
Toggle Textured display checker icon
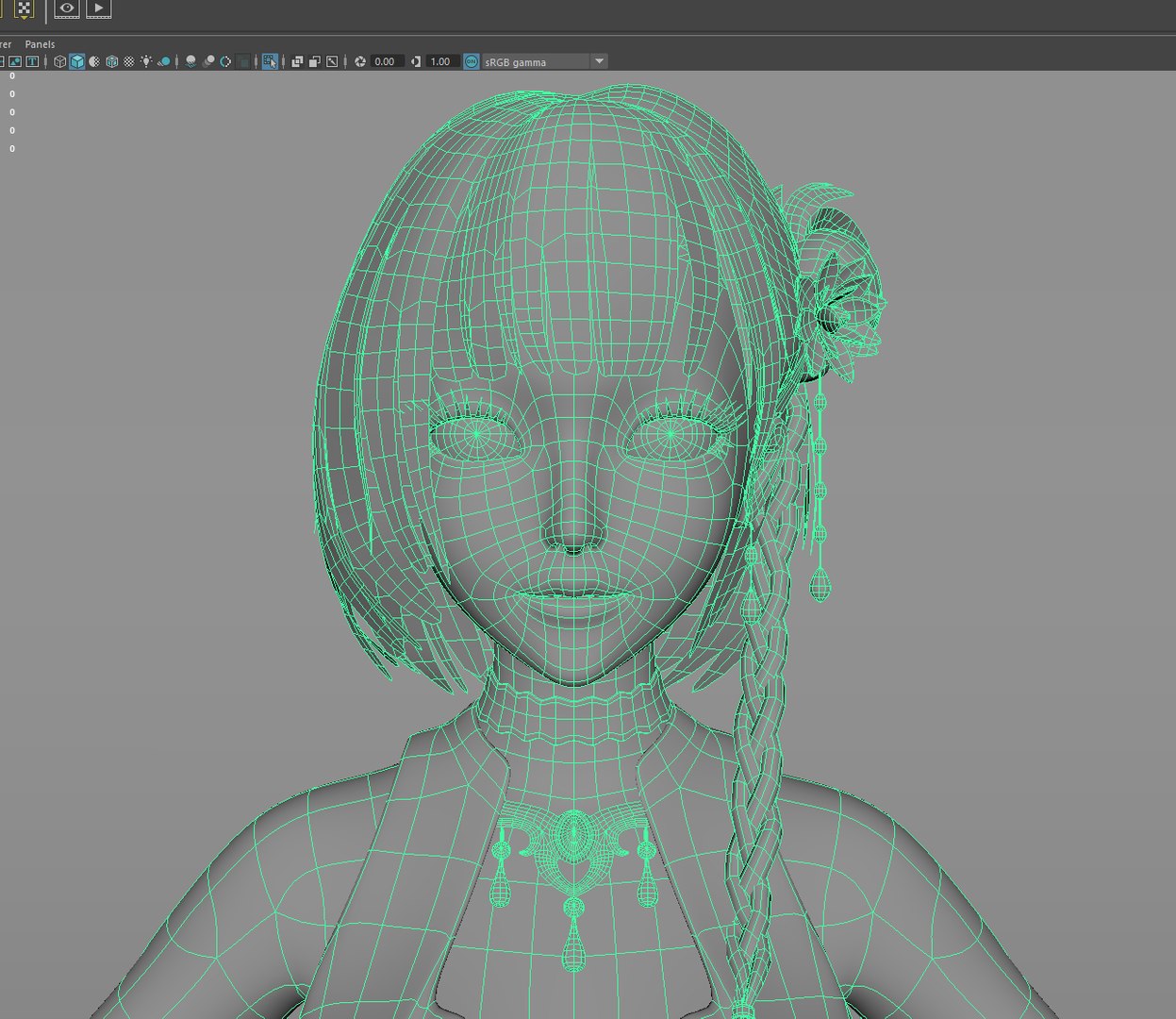[x=129, y=61]
